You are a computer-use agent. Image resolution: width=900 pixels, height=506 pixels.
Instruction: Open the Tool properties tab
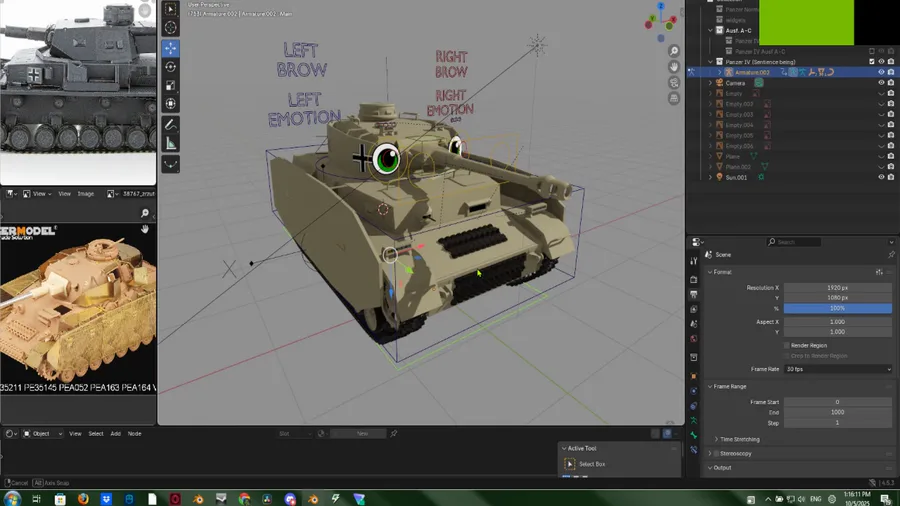693,261
